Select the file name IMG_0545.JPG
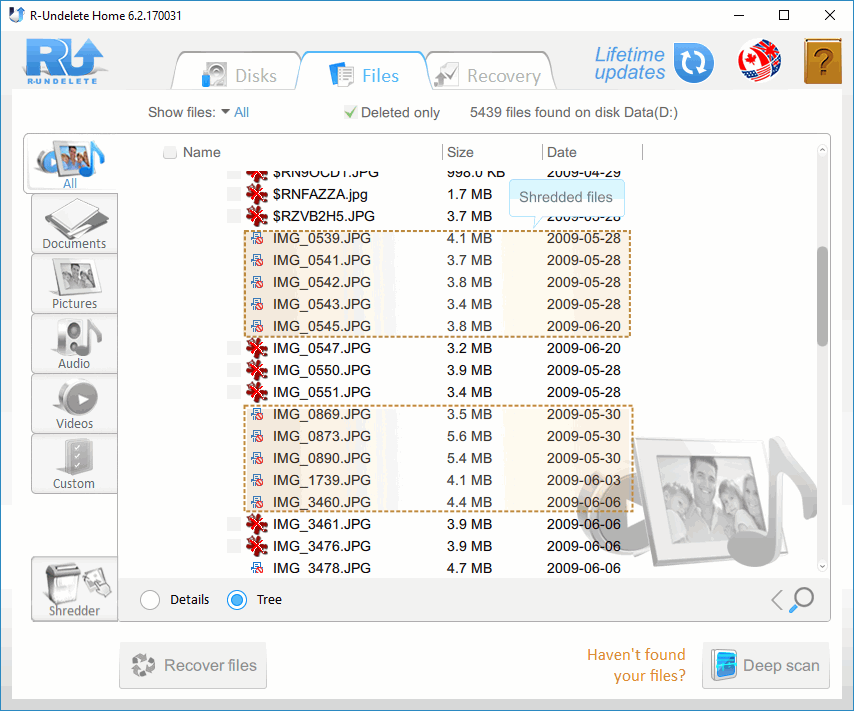The width and height of the screenshot is (854, 711). coord(322,326)
